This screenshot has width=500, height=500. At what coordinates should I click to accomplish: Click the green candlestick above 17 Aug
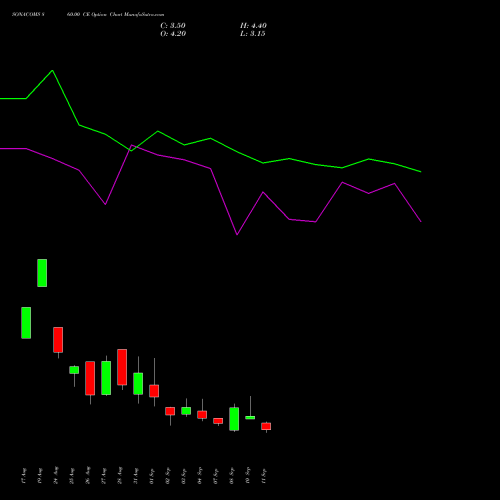point(26,323)
